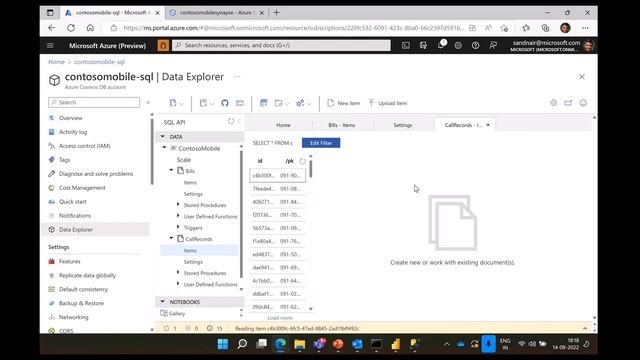The height and width of the screenshot is (360, 640).
Task: Open Replicate data globally
Action: [87, 276]
